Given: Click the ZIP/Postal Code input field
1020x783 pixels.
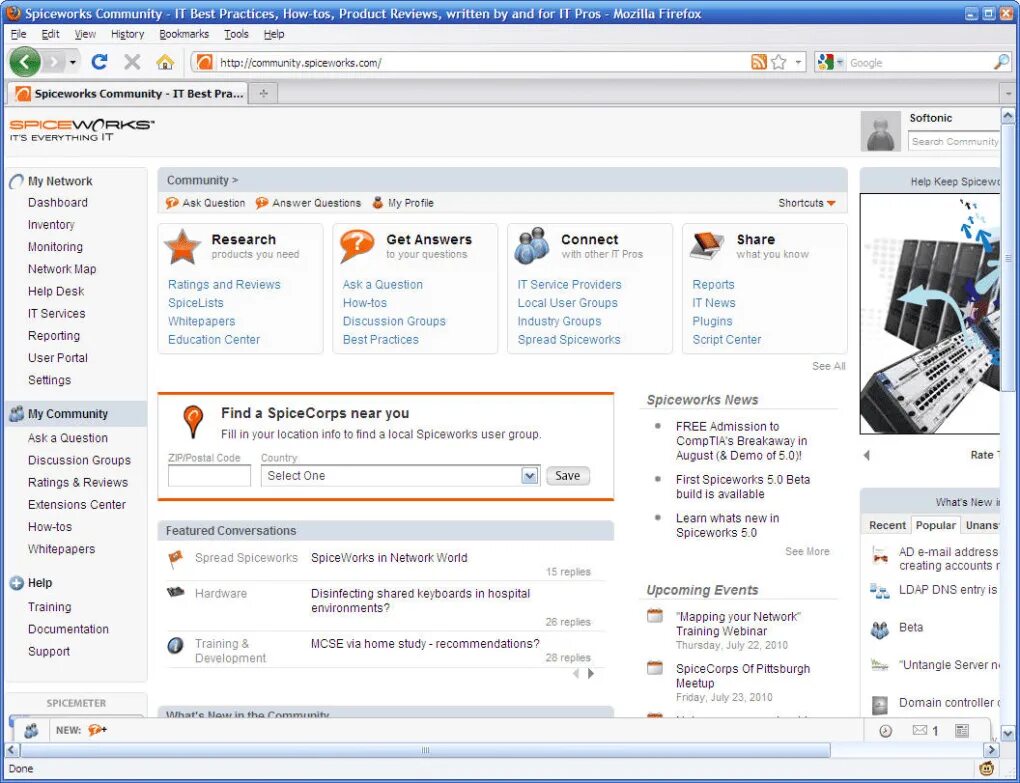Looking at the screenshot, I should [209, 475].
